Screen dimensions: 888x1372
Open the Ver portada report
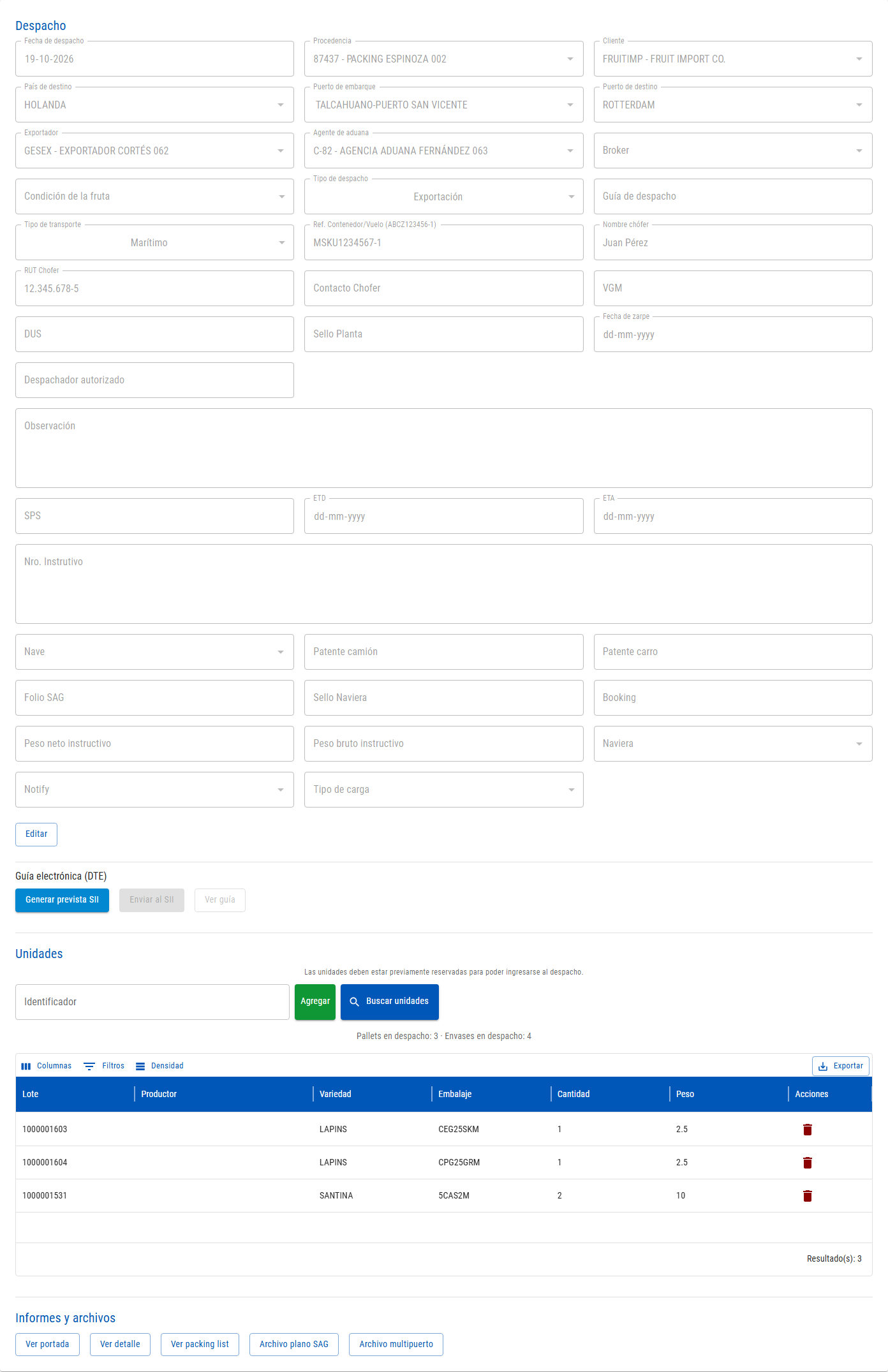47,1344
